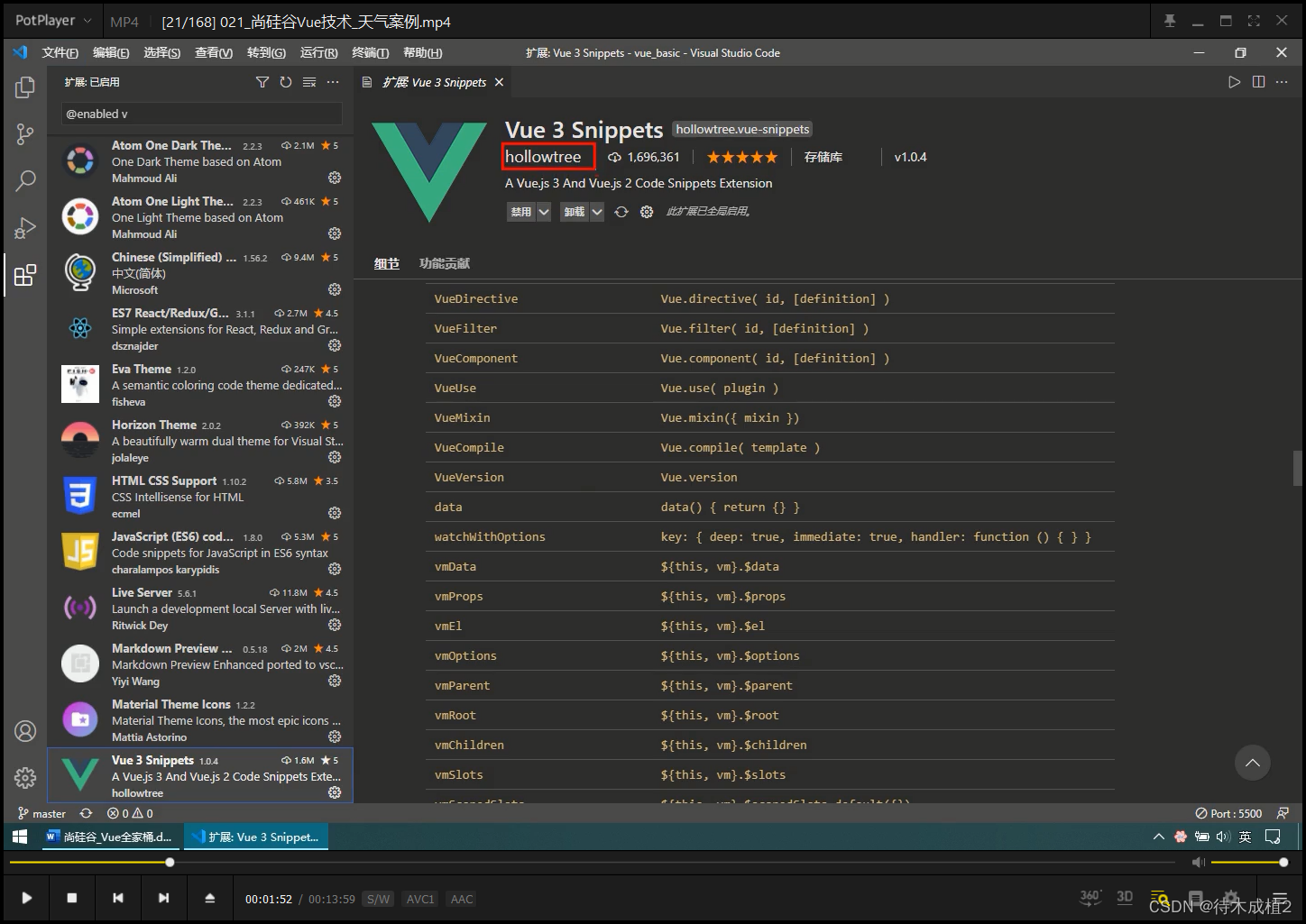The width and height of the screenshot is (1306, 924).
Task: Open the Edit menu (编辑)
Action: coord(111,52)
